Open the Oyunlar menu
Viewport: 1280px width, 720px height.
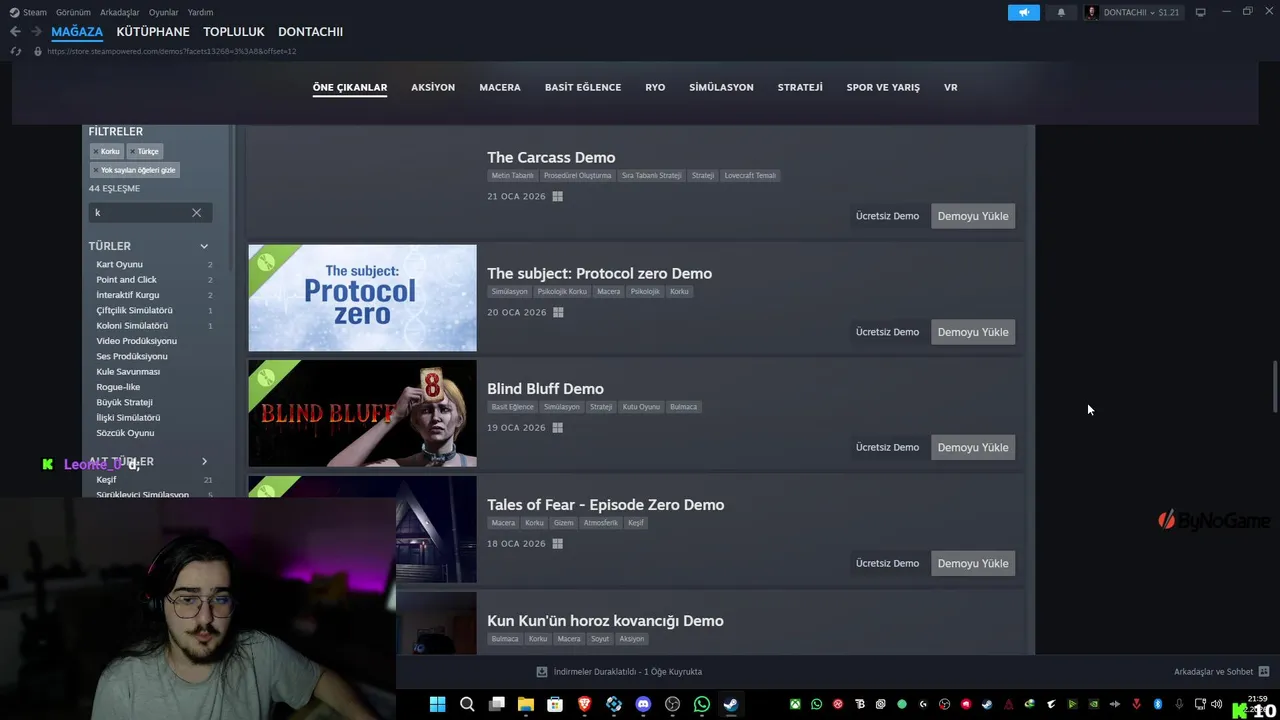coord(164,12)
